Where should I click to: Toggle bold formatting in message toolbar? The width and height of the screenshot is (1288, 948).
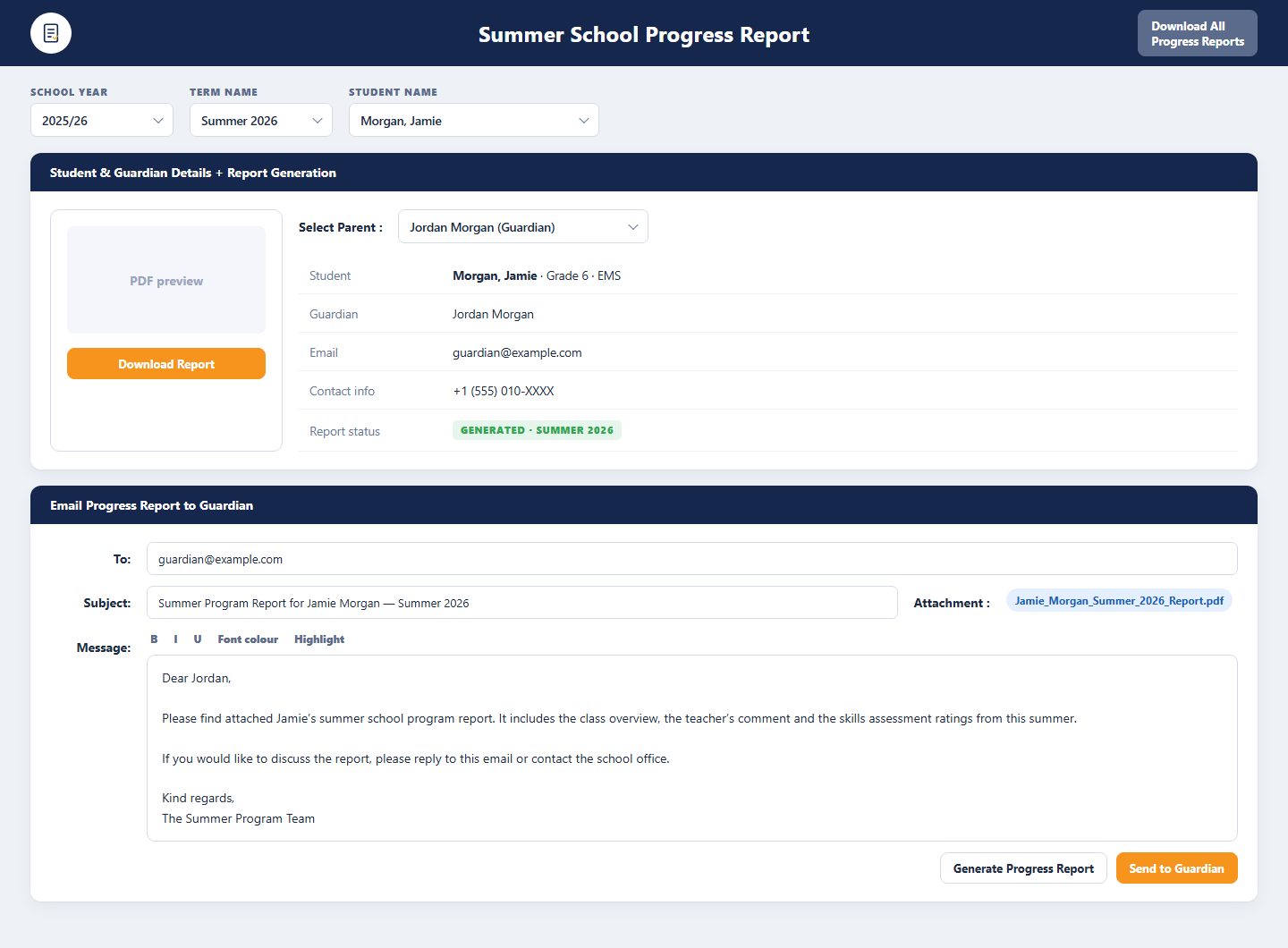154,639
